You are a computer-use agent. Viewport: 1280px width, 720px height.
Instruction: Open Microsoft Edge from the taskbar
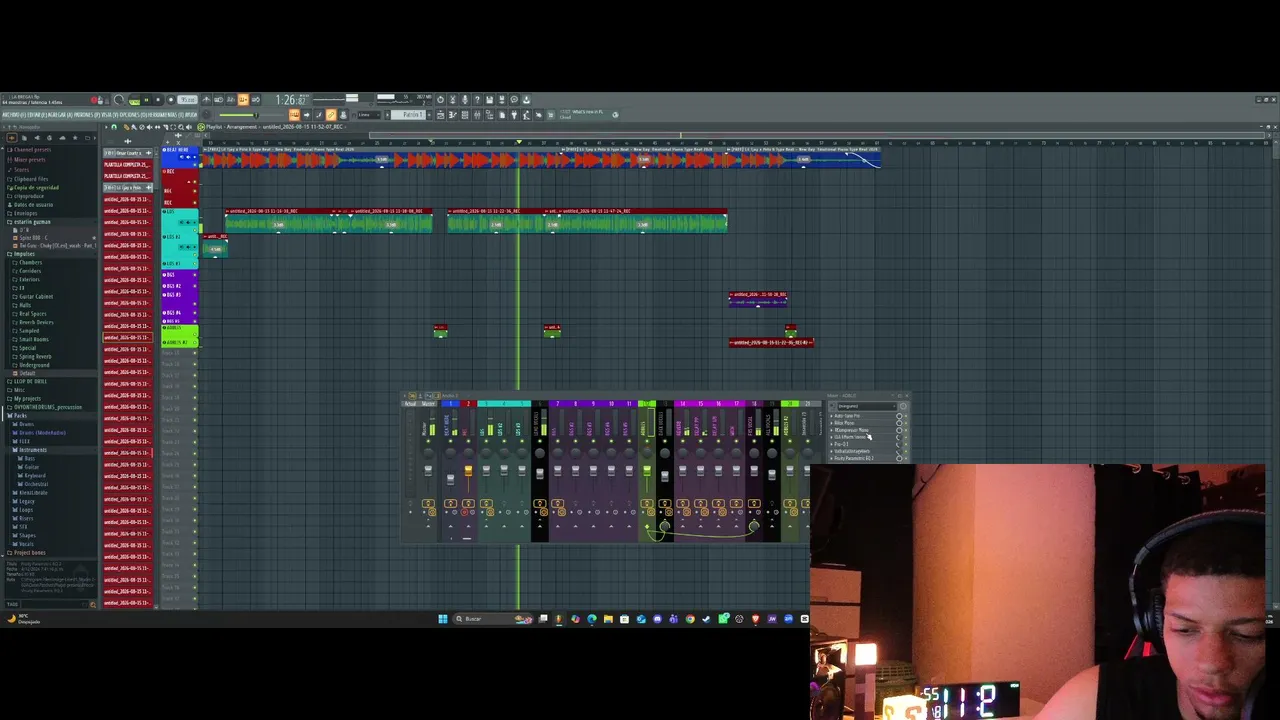click(592, 619)
